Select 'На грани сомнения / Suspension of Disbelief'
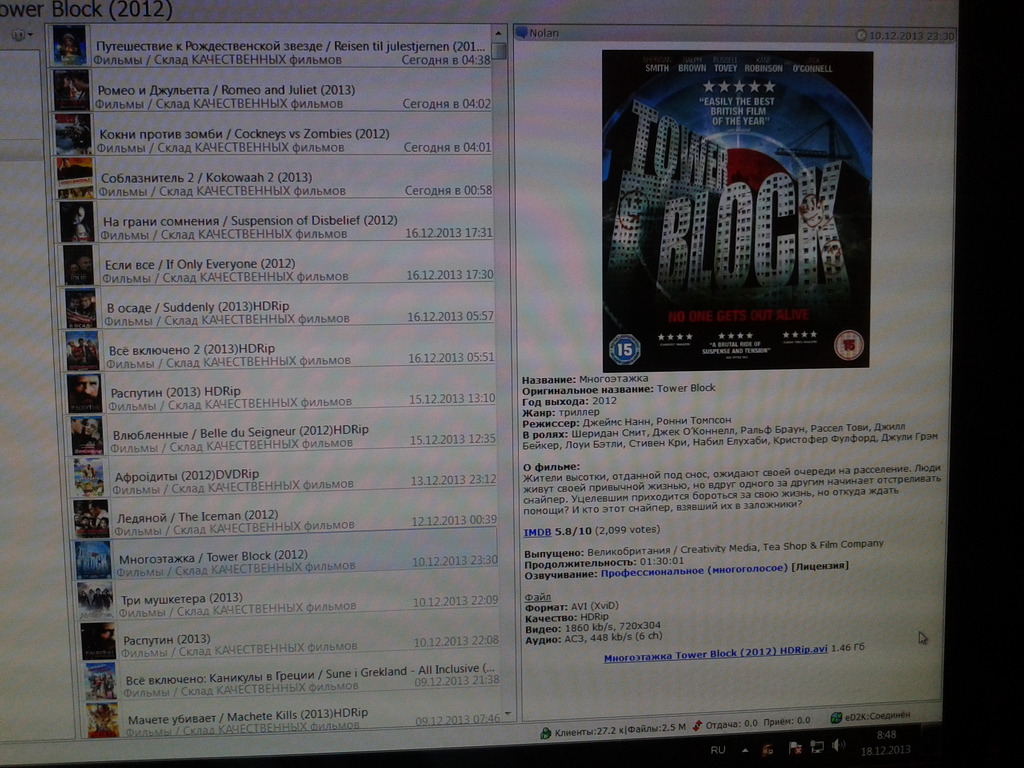 pos(276,221)
